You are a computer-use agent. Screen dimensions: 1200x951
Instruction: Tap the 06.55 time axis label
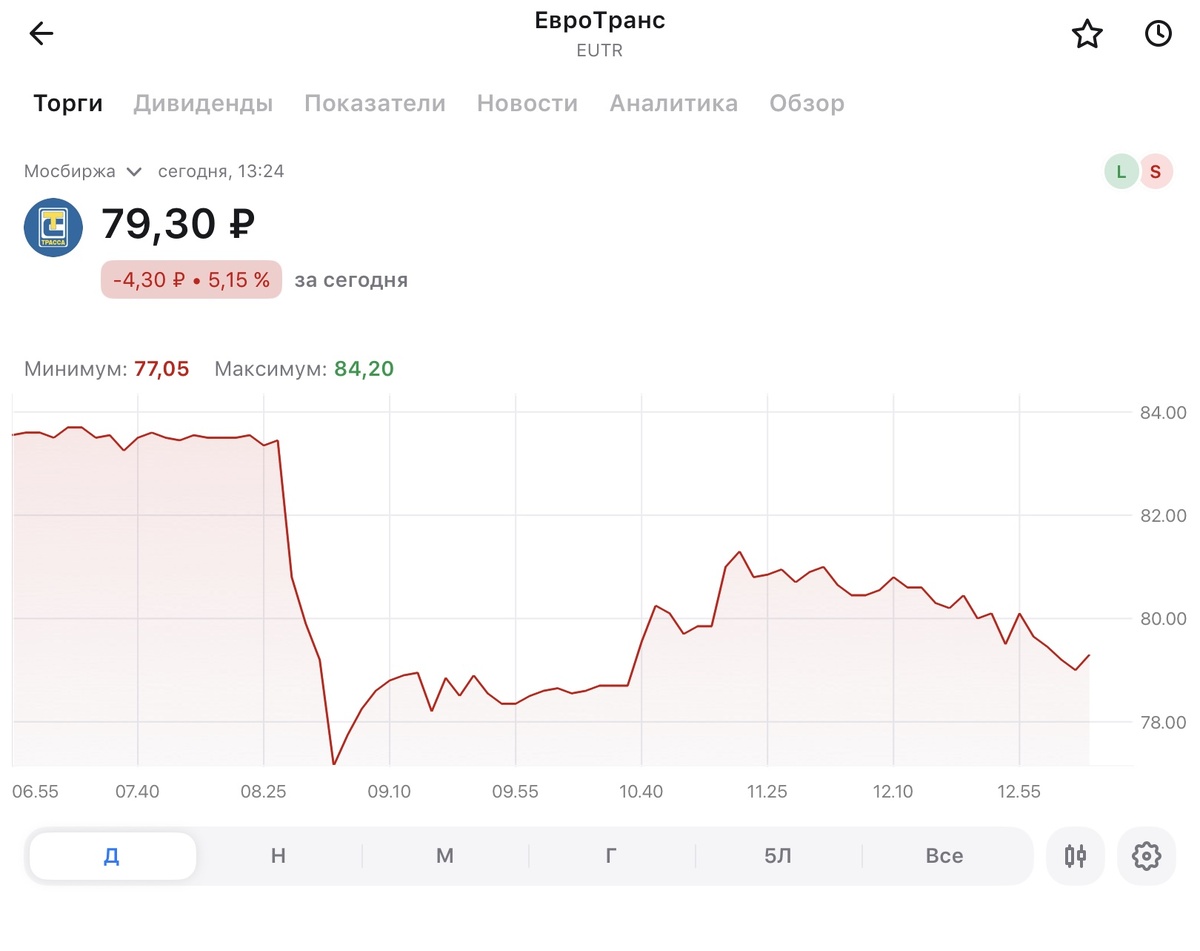(35, 792)
